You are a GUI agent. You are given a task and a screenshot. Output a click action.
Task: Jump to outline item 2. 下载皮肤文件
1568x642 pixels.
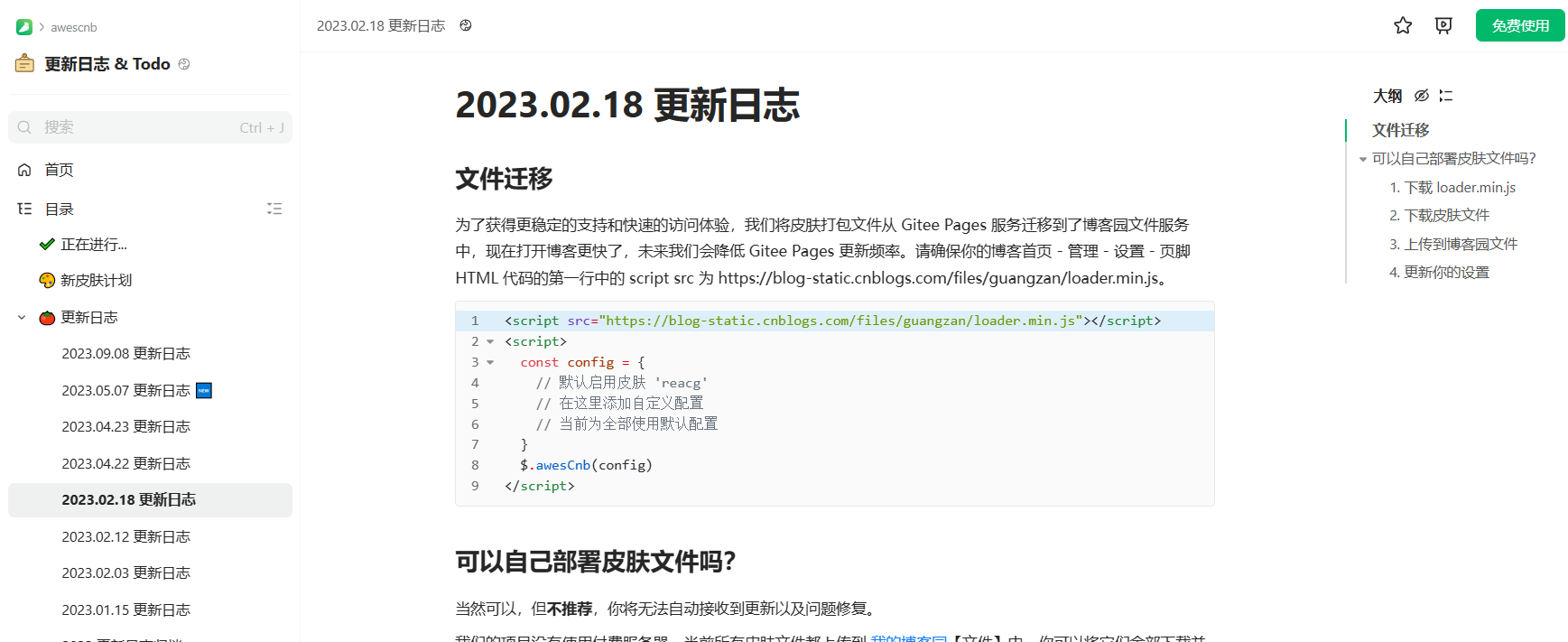1439,216
